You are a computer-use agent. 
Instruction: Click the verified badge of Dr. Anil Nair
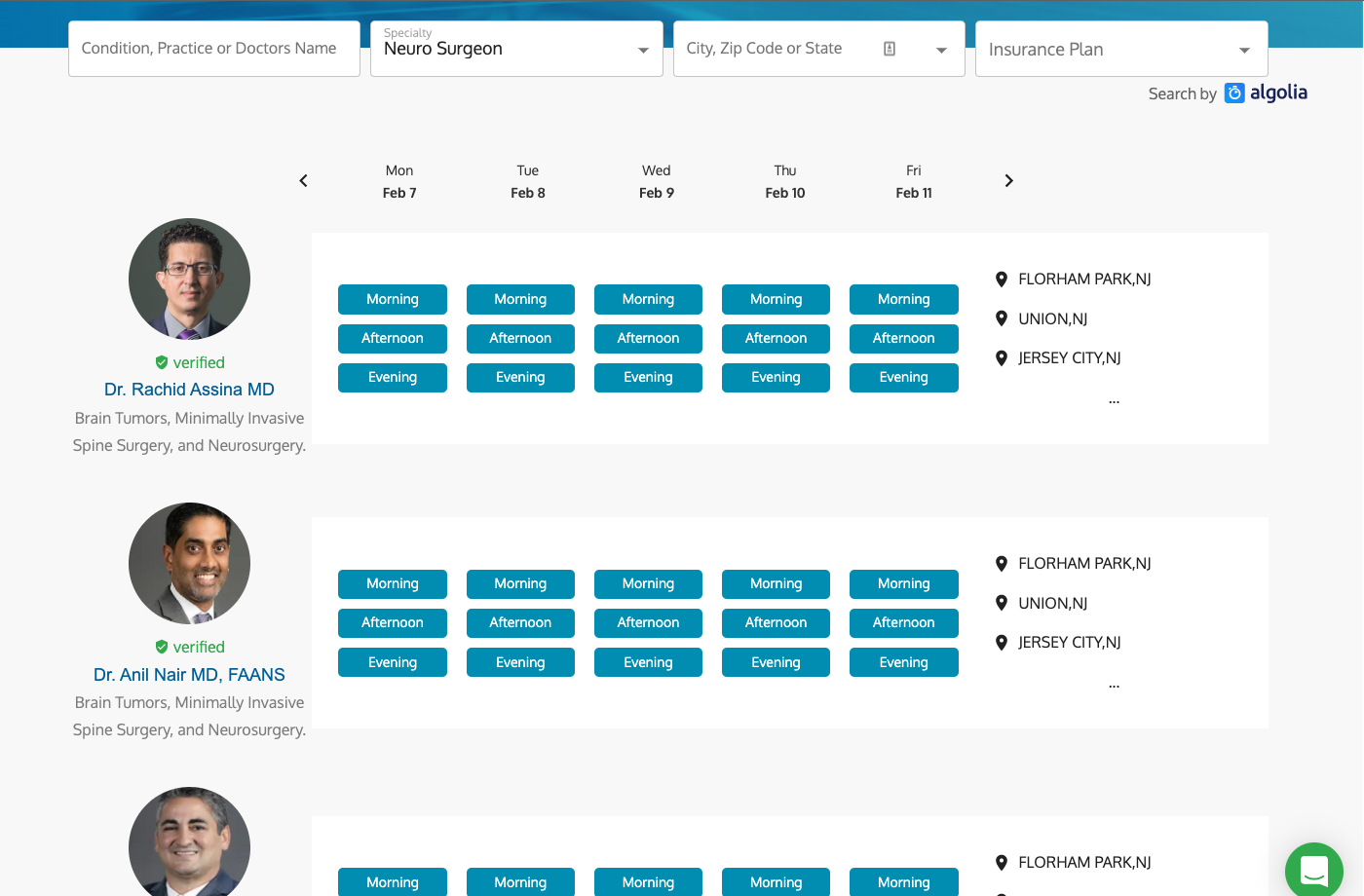(189, 647)
